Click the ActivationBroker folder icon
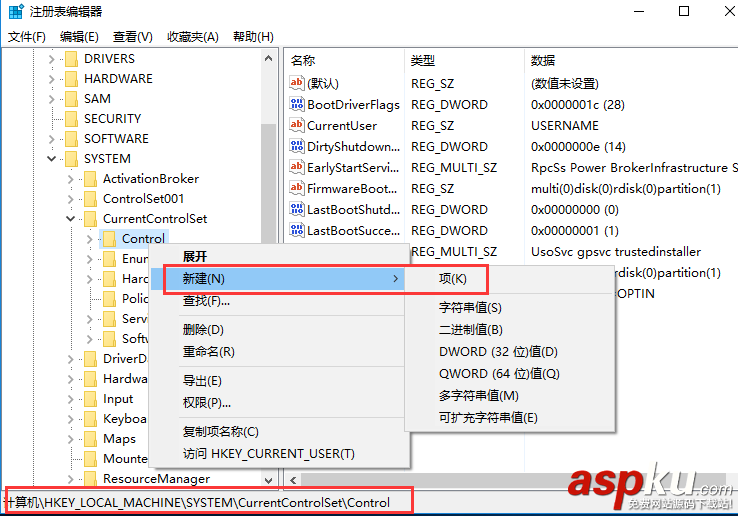 click(x=90, y=179)
